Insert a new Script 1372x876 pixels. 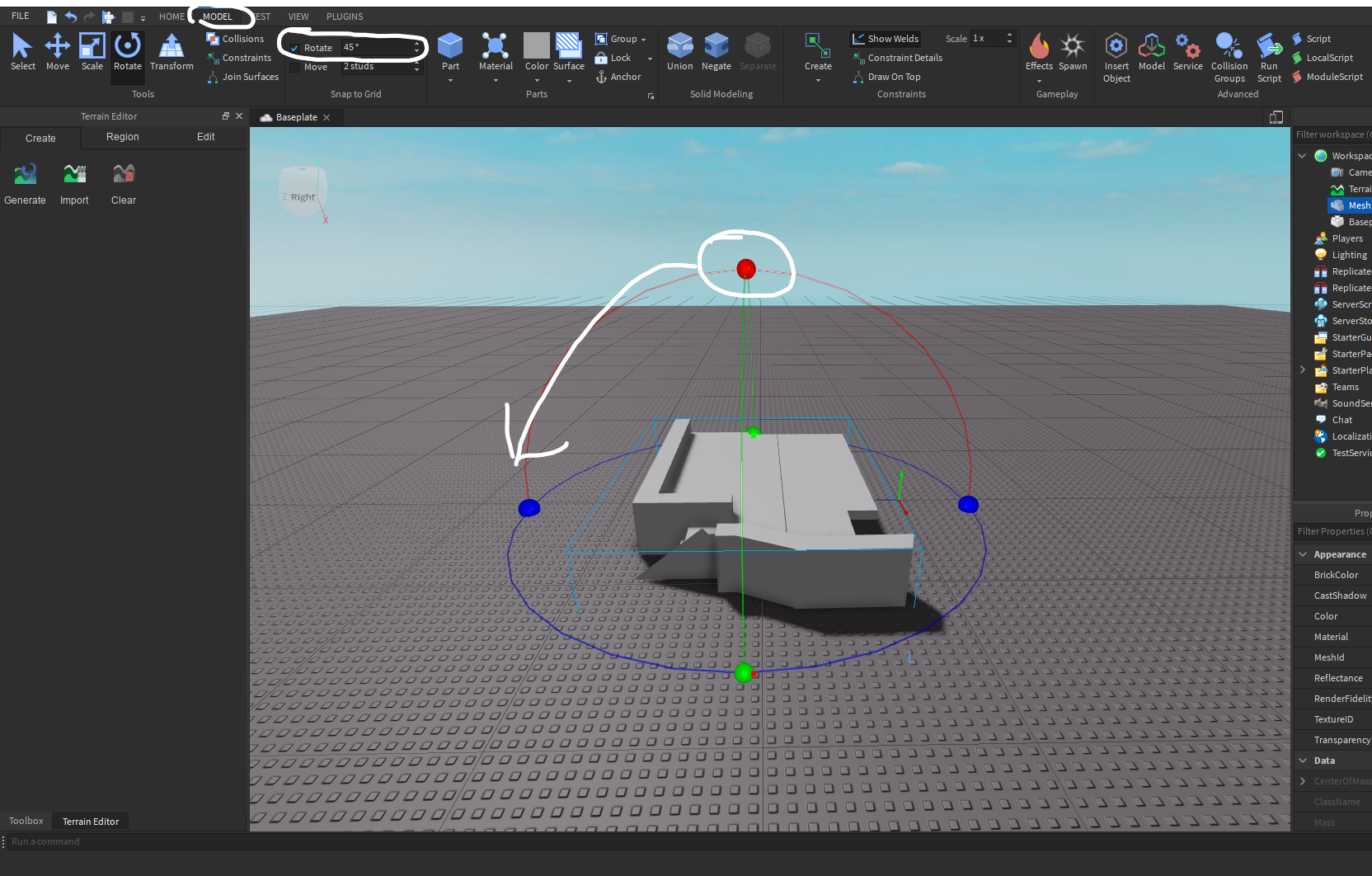coord(1311,39)
